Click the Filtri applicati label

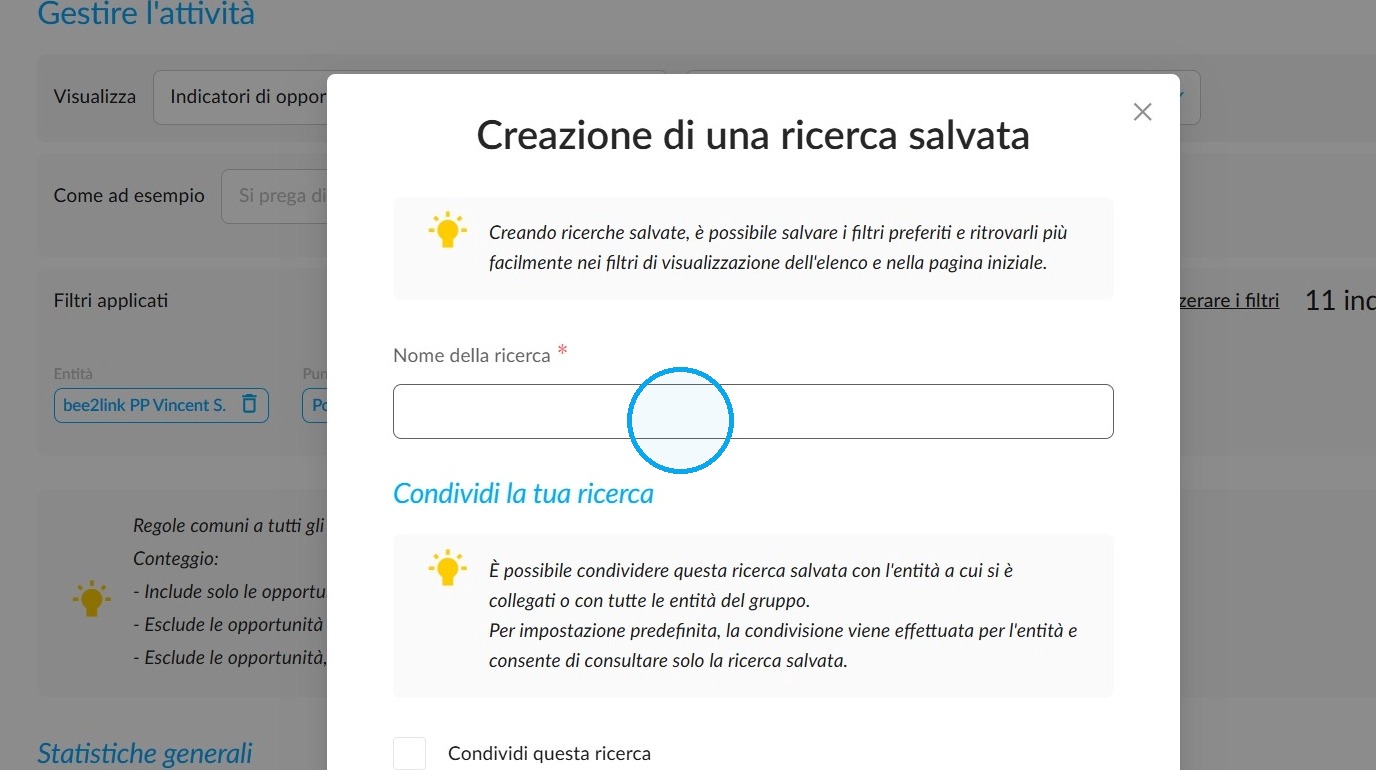click(111, 300)
